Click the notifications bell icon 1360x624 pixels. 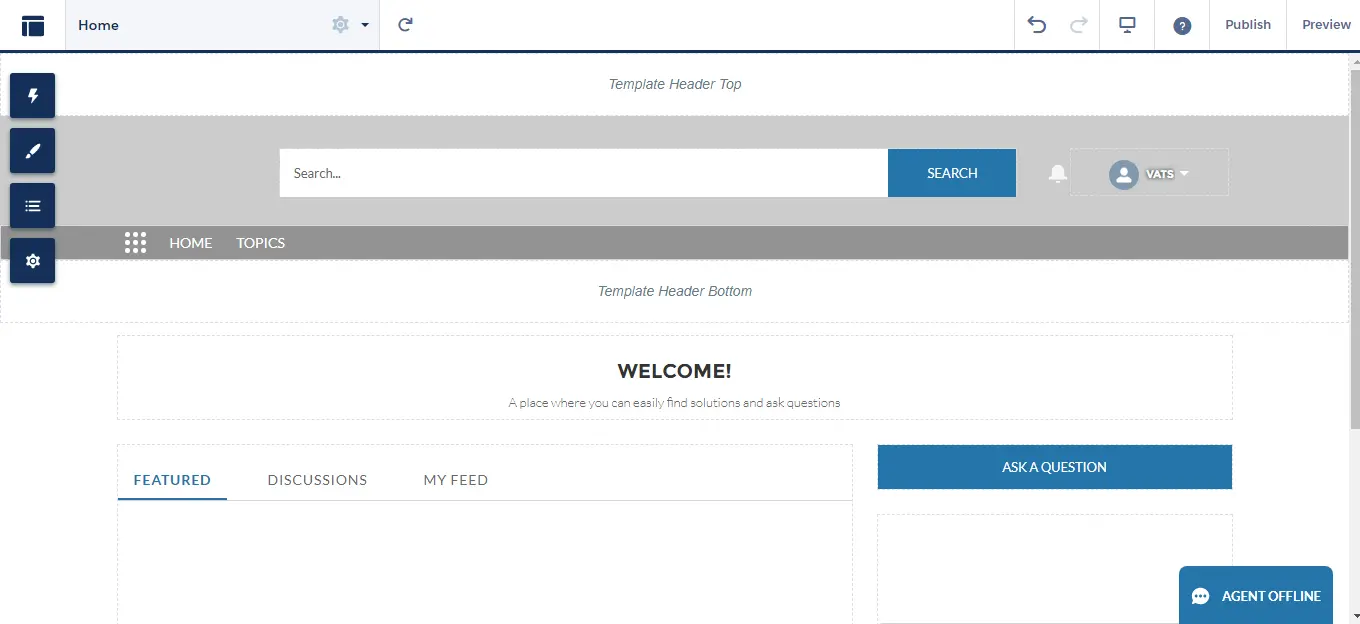1057,174
